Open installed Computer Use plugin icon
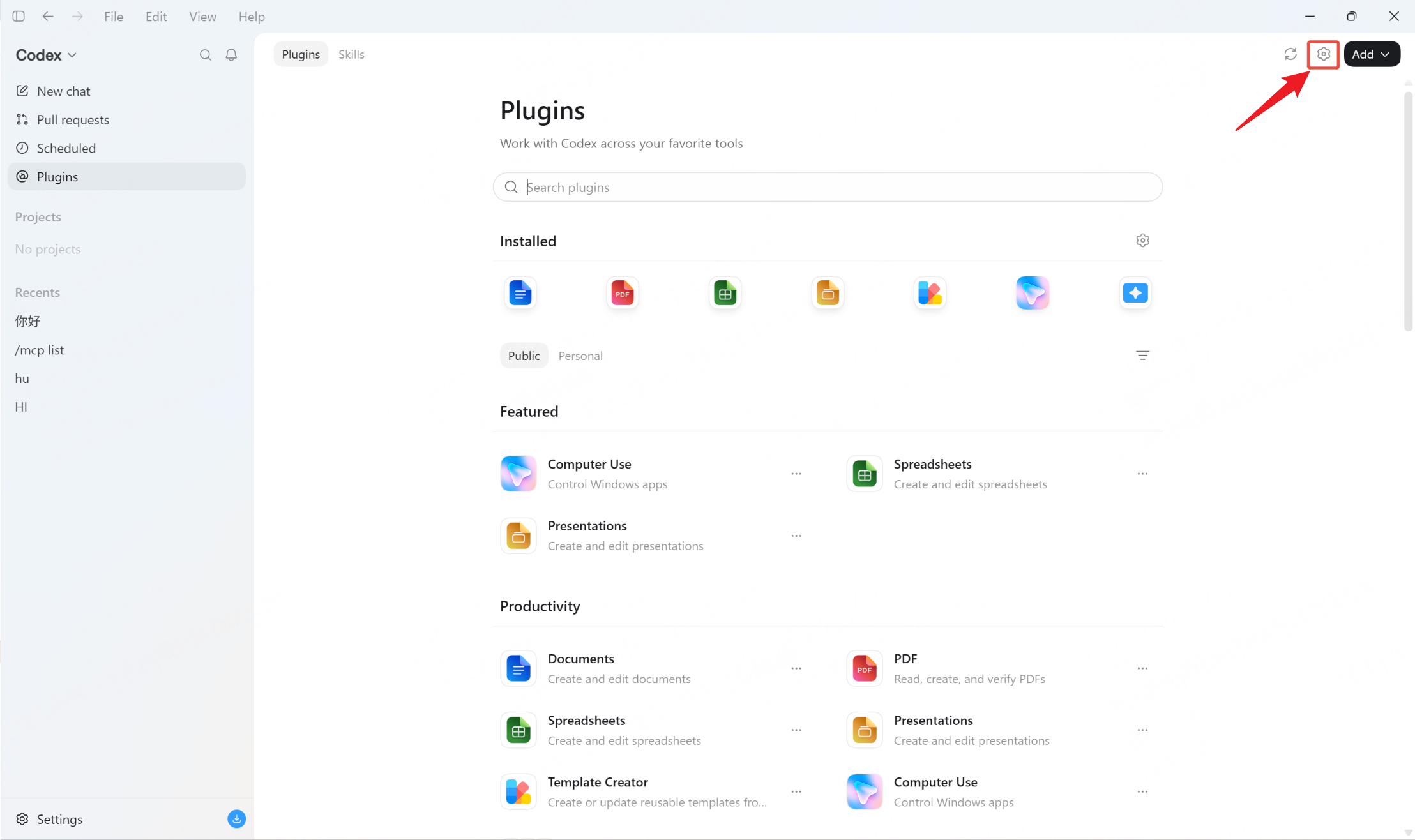This screenshot has height=840, width=1415. (1033, 293)
